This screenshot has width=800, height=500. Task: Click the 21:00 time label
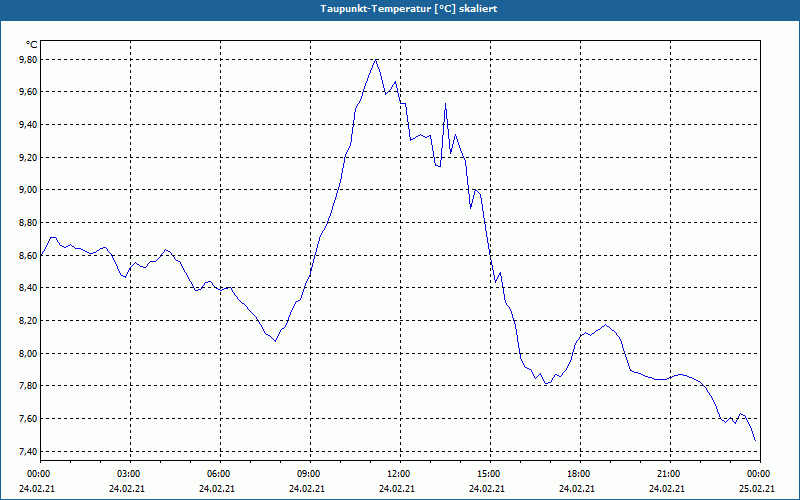[x=669, y=474]
